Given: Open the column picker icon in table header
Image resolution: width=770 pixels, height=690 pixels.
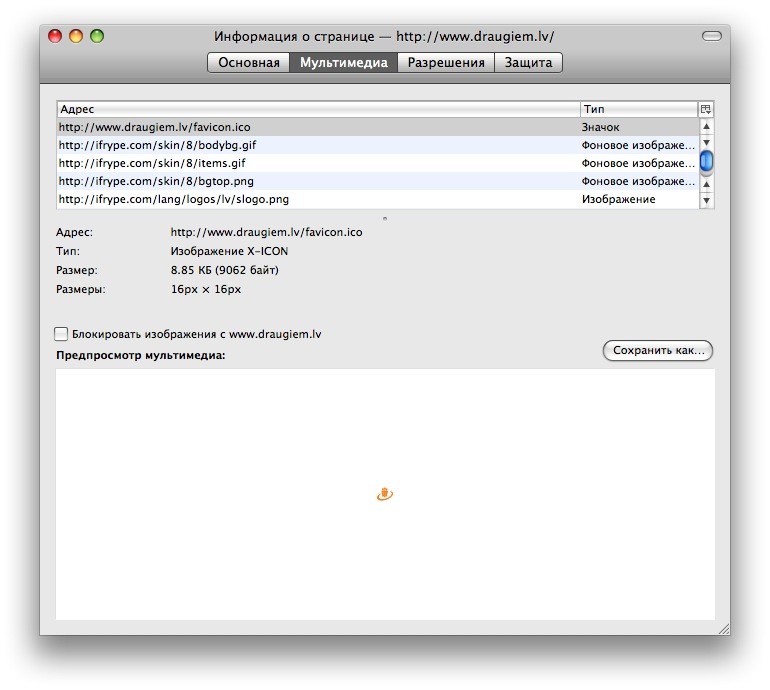Looking at the screenshot, I should [706, 109].
